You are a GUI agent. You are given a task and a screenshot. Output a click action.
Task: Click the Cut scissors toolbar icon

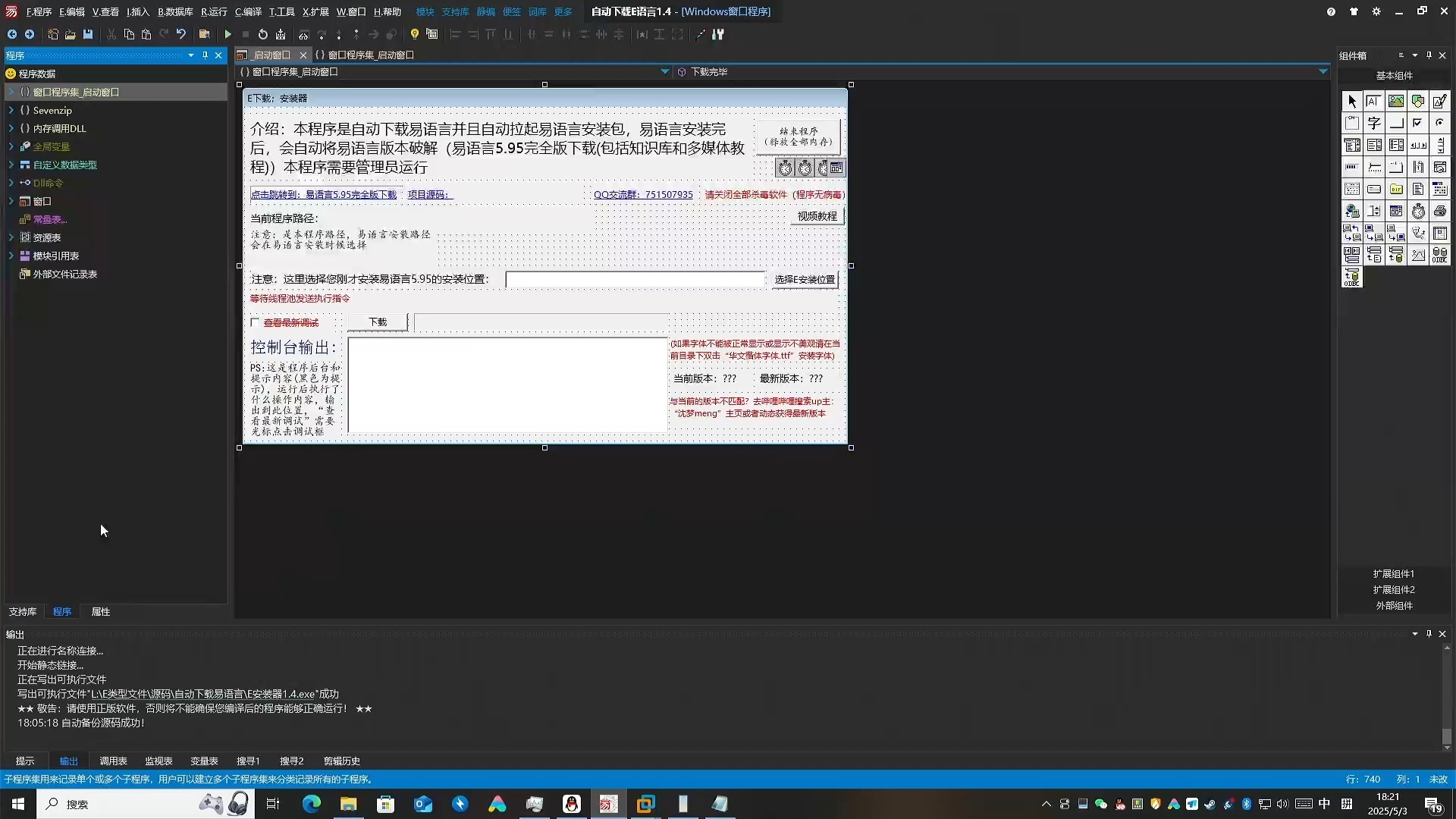tap(111, 34)
